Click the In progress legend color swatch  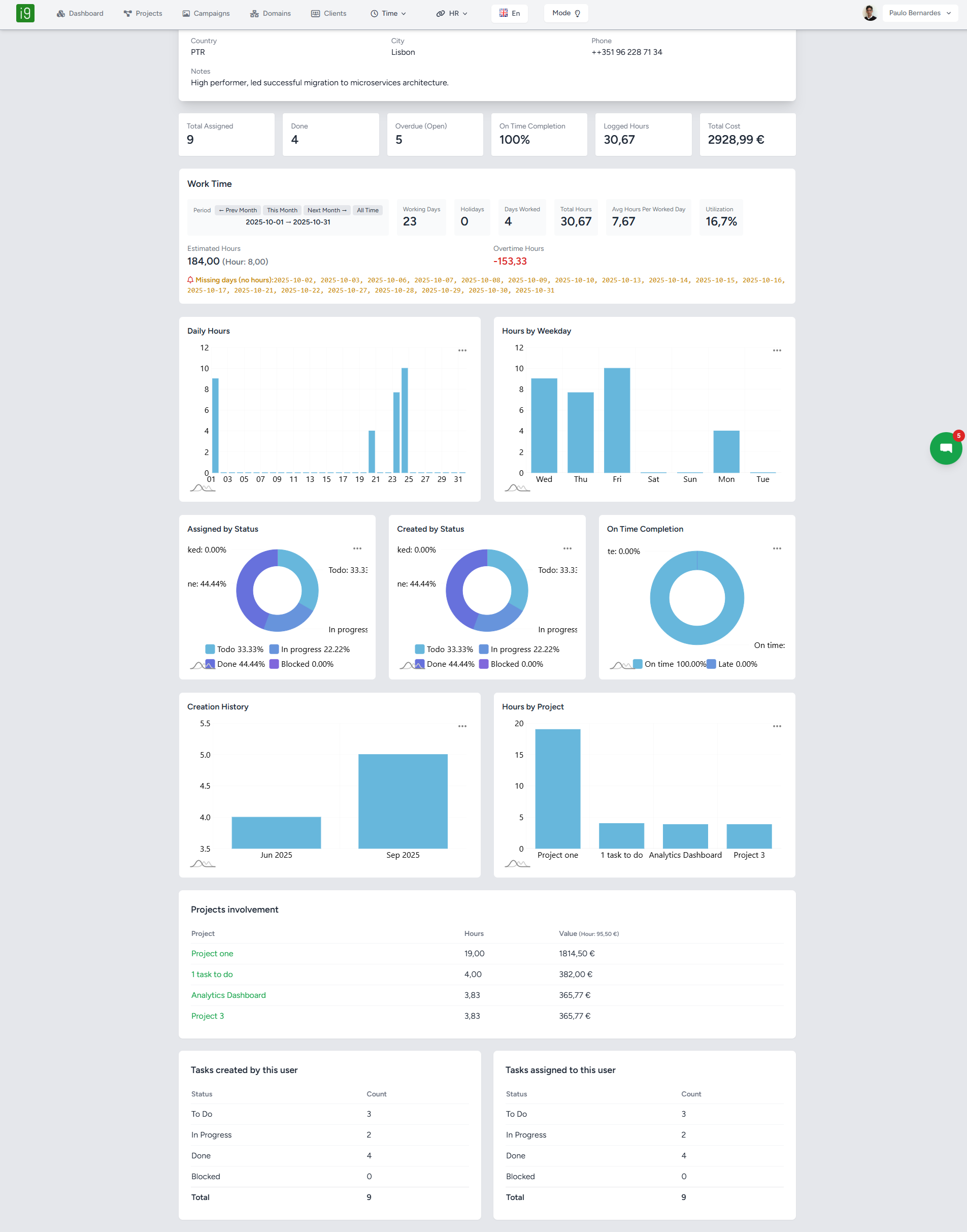coord(274,649)
